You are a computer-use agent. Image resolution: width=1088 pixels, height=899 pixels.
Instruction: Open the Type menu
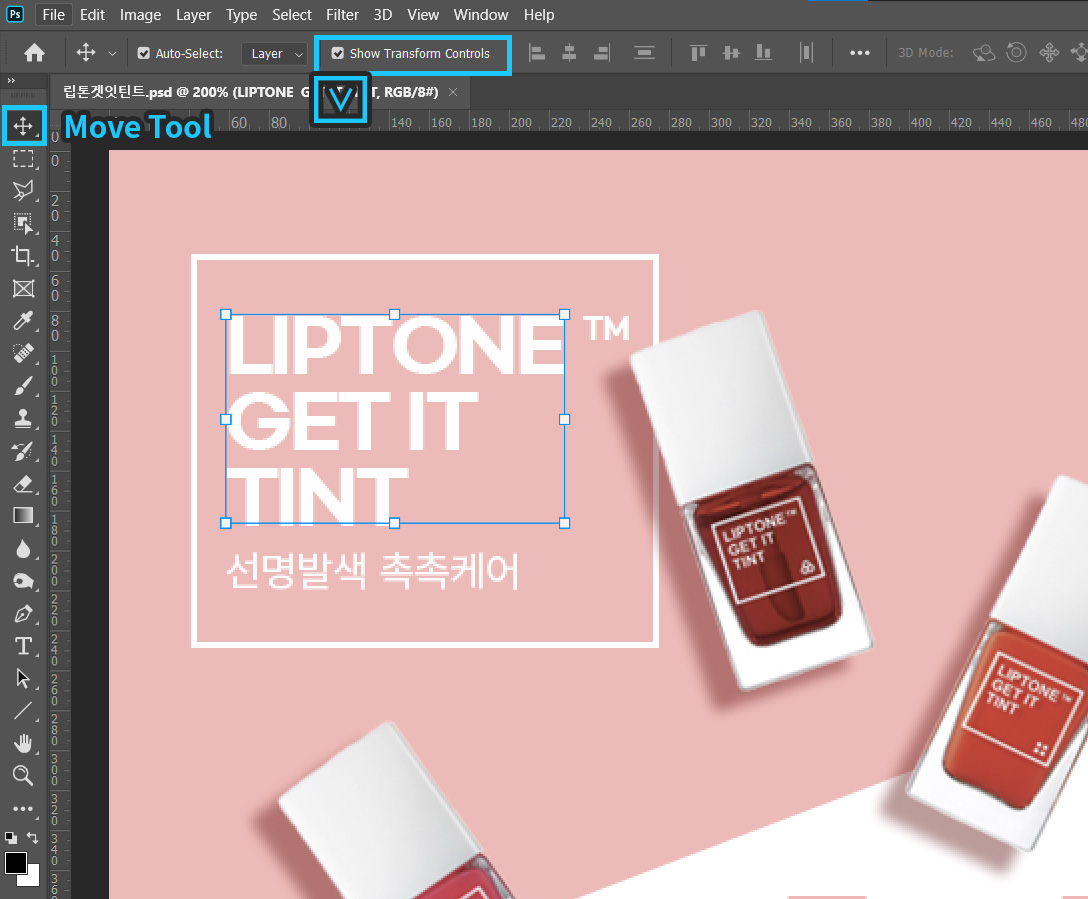pyautogui.click(x=241, y=15)
